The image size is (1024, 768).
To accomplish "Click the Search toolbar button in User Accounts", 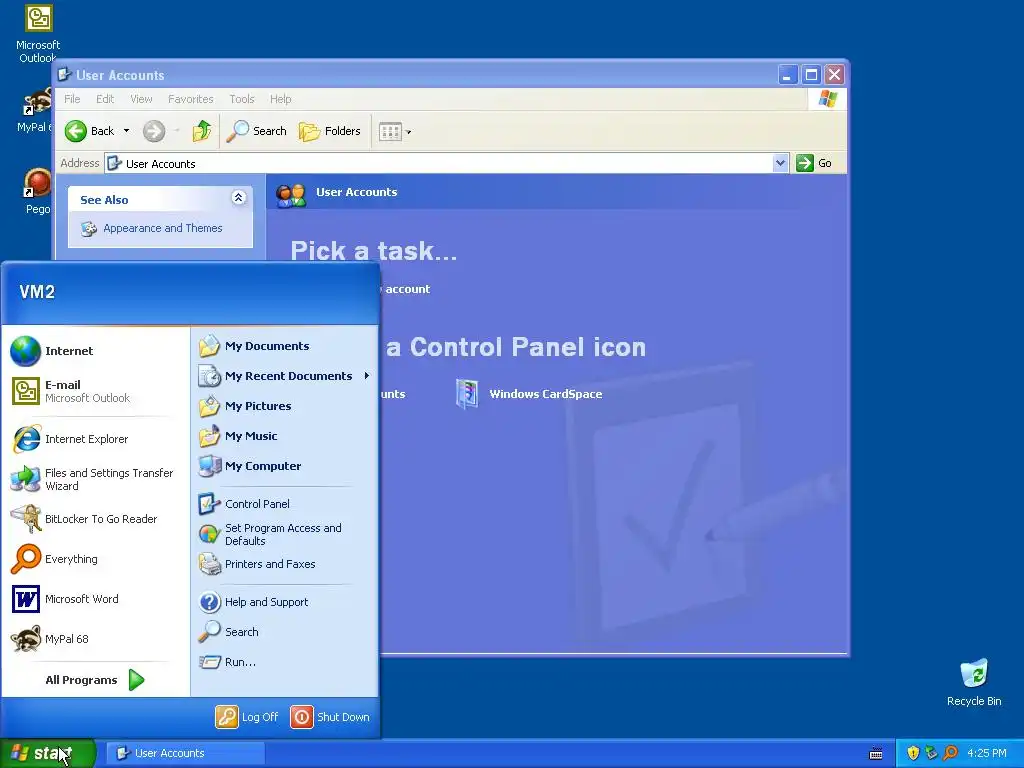I will 257,131.
